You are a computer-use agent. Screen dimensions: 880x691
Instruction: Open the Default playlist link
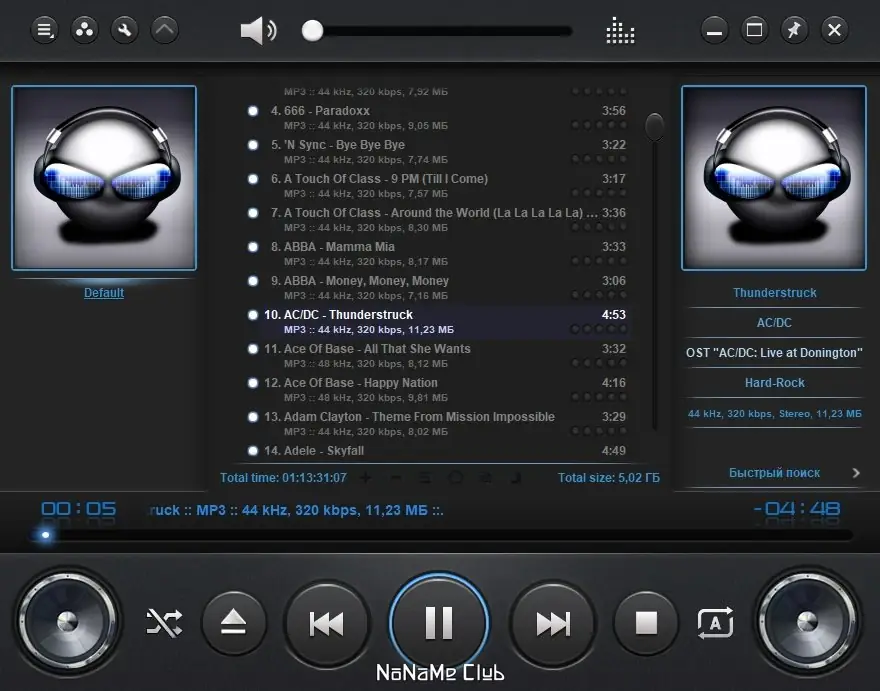[x=104, y=292]
